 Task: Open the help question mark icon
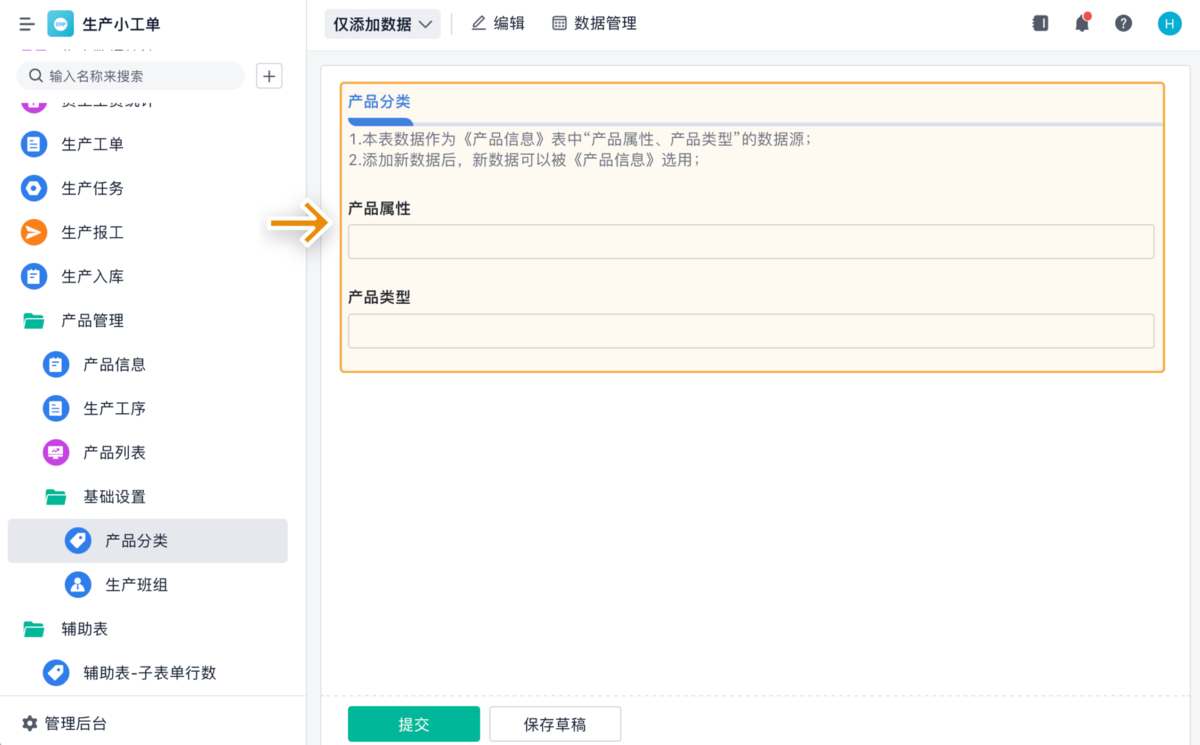[1123, 24]
